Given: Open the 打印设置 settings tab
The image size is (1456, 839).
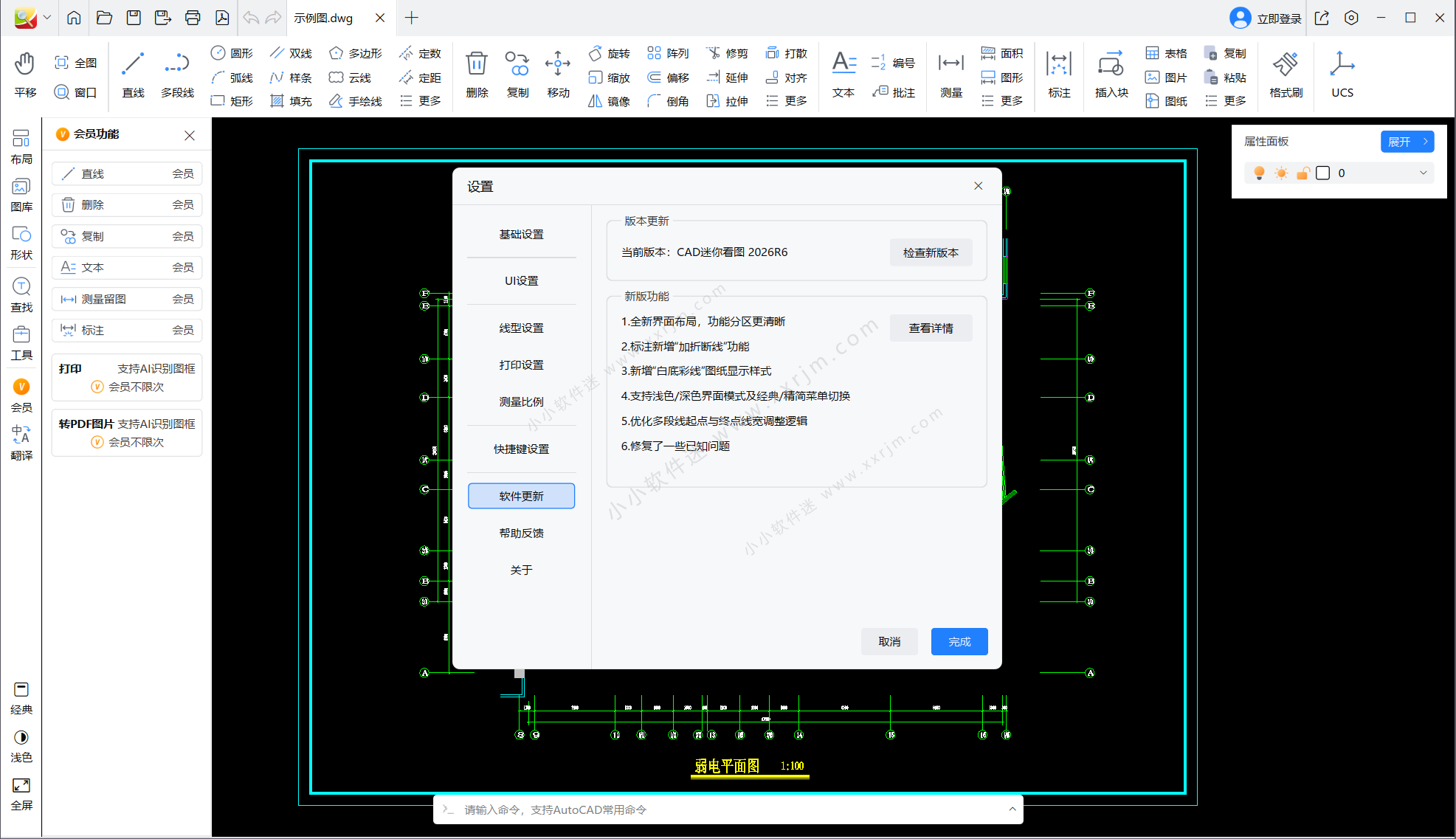Looking at the screenshot, I should click(521, 365).
